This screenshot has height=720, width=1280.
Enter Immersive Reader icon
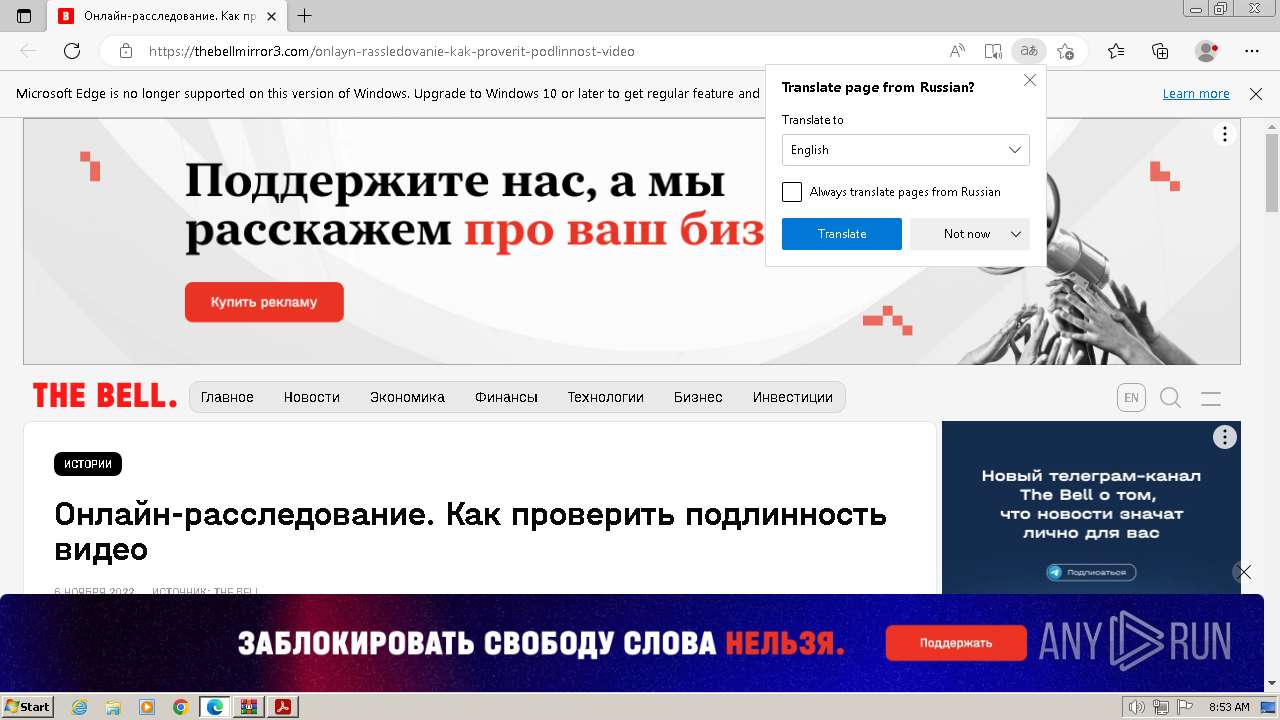click(992, 51)
